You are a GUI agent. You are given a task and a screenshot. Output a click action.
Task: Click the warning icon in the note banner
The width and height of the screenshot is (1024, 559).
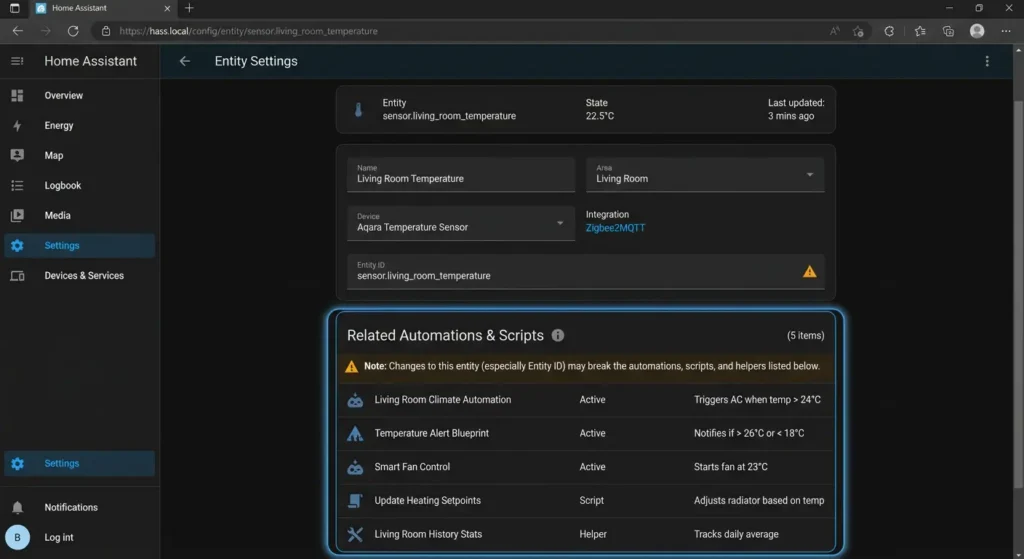(351, 366)
